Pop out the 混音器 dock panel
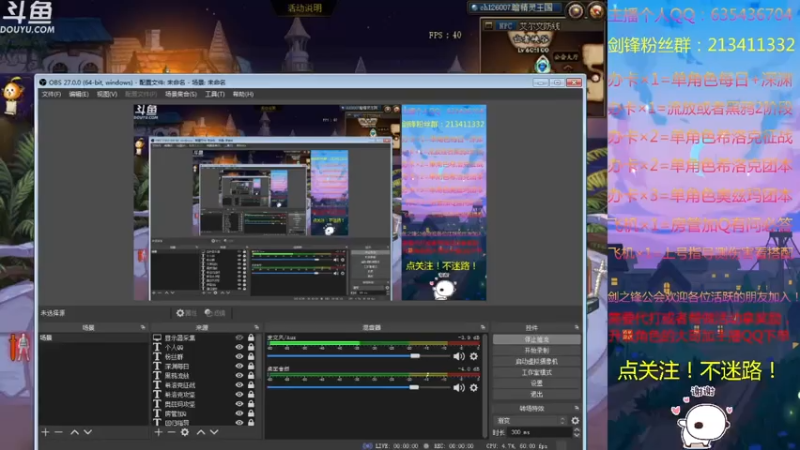The image size is (800, 450). click(483, 327)
